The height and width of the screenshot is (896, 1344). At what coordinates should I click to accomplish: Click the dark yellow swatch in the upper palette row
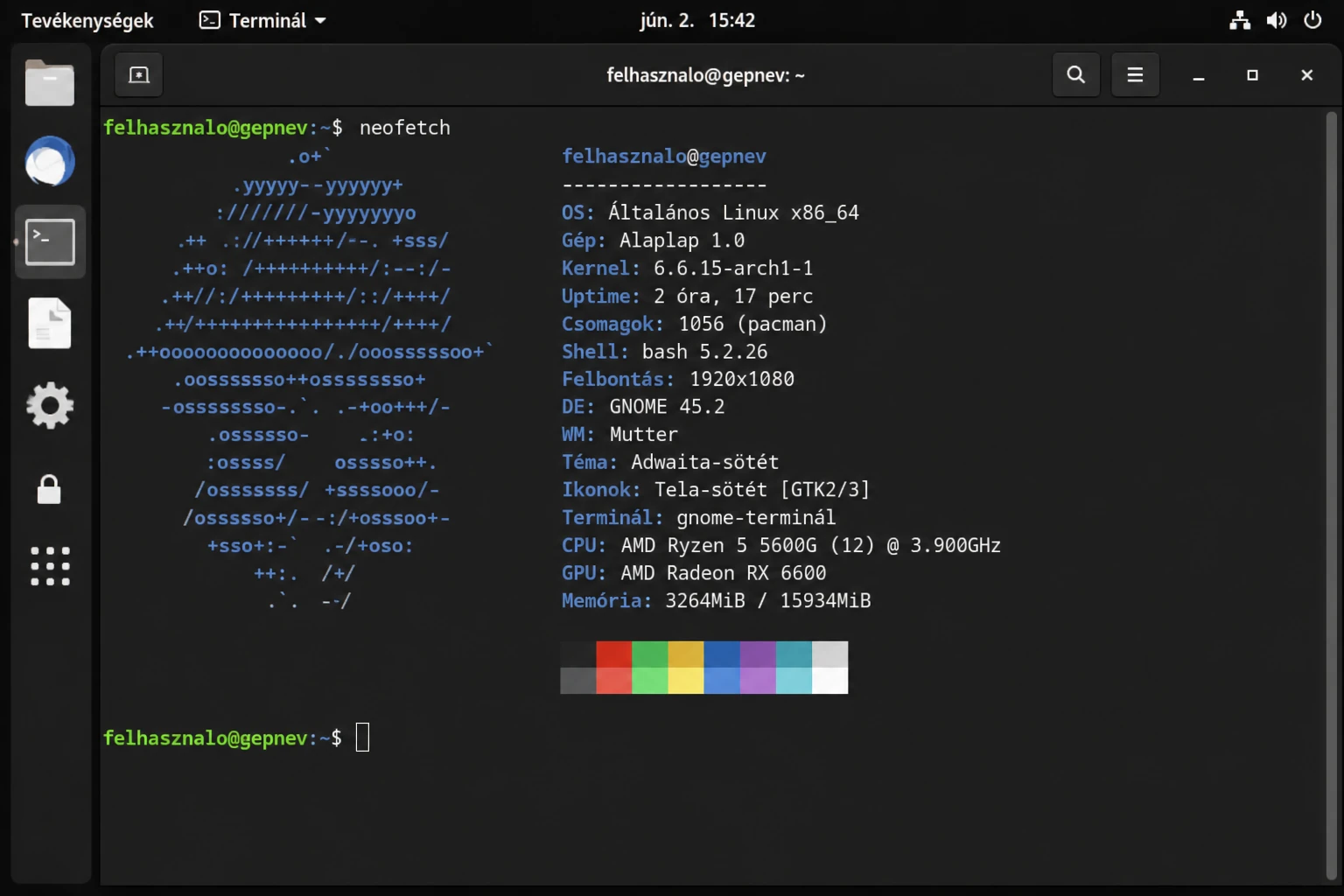[686, 654]
